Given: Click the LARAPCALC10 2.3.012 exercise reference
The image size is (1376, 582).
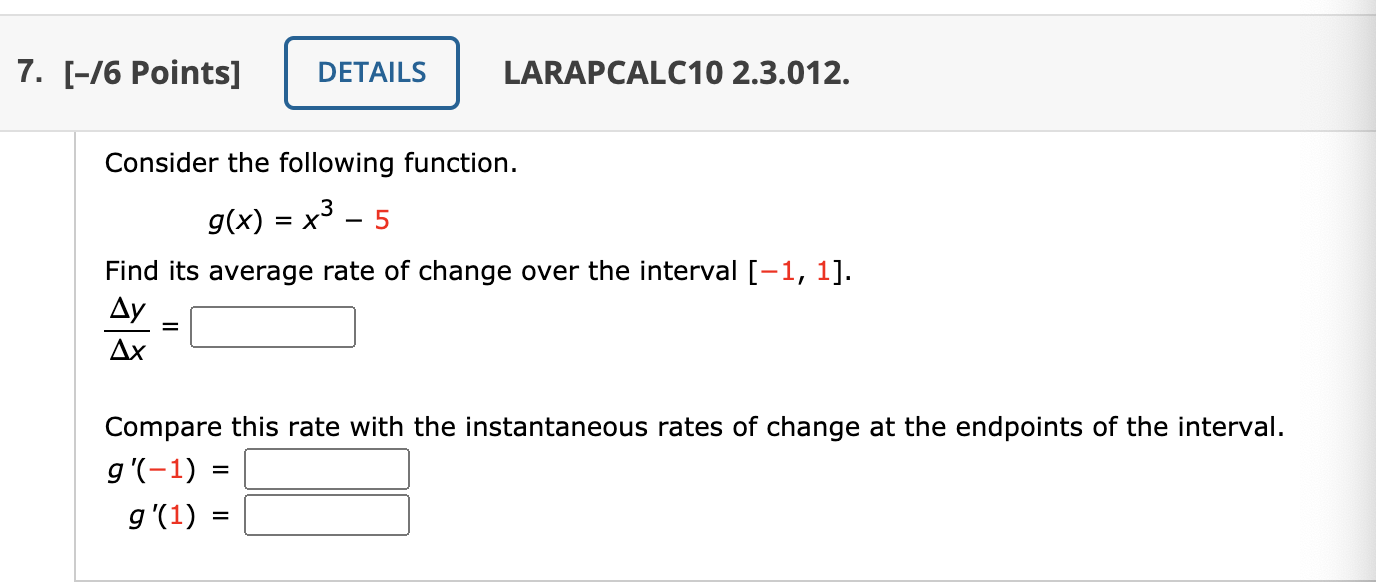Looking at the screenshot, I should click(x=676, y=73).
